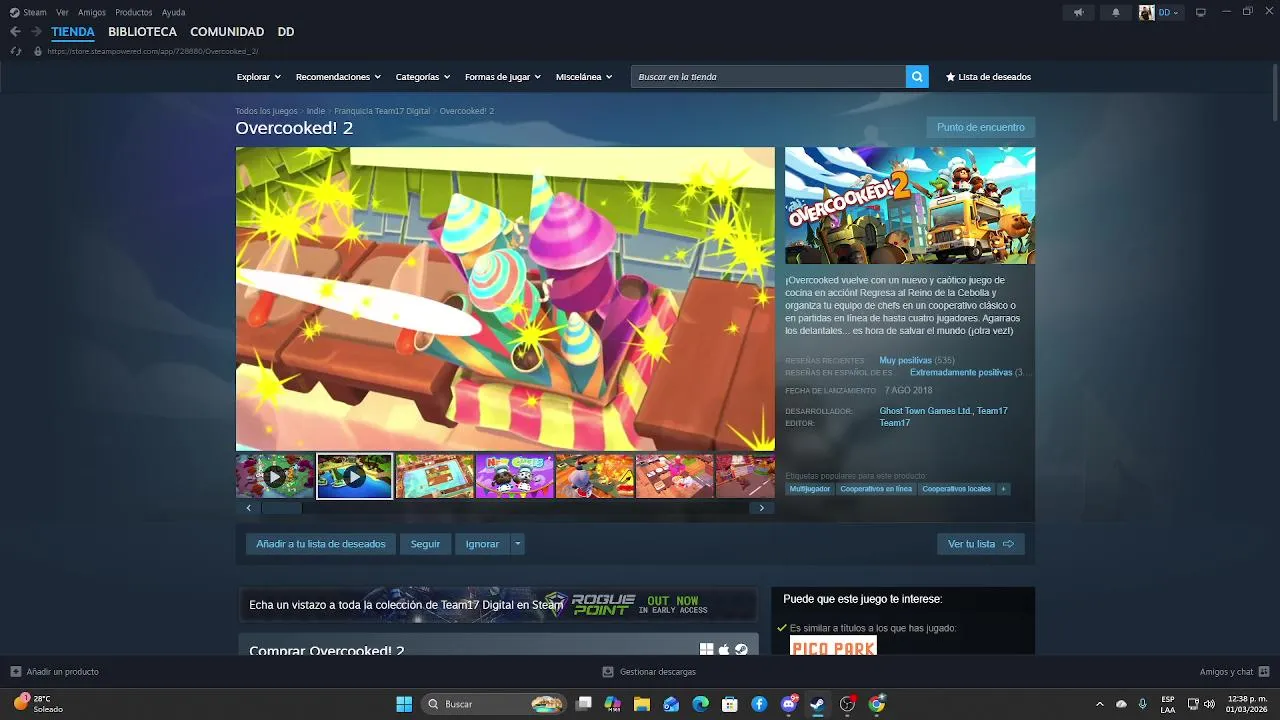Switch to the BIBLIOTECA tab

point(142,32)
